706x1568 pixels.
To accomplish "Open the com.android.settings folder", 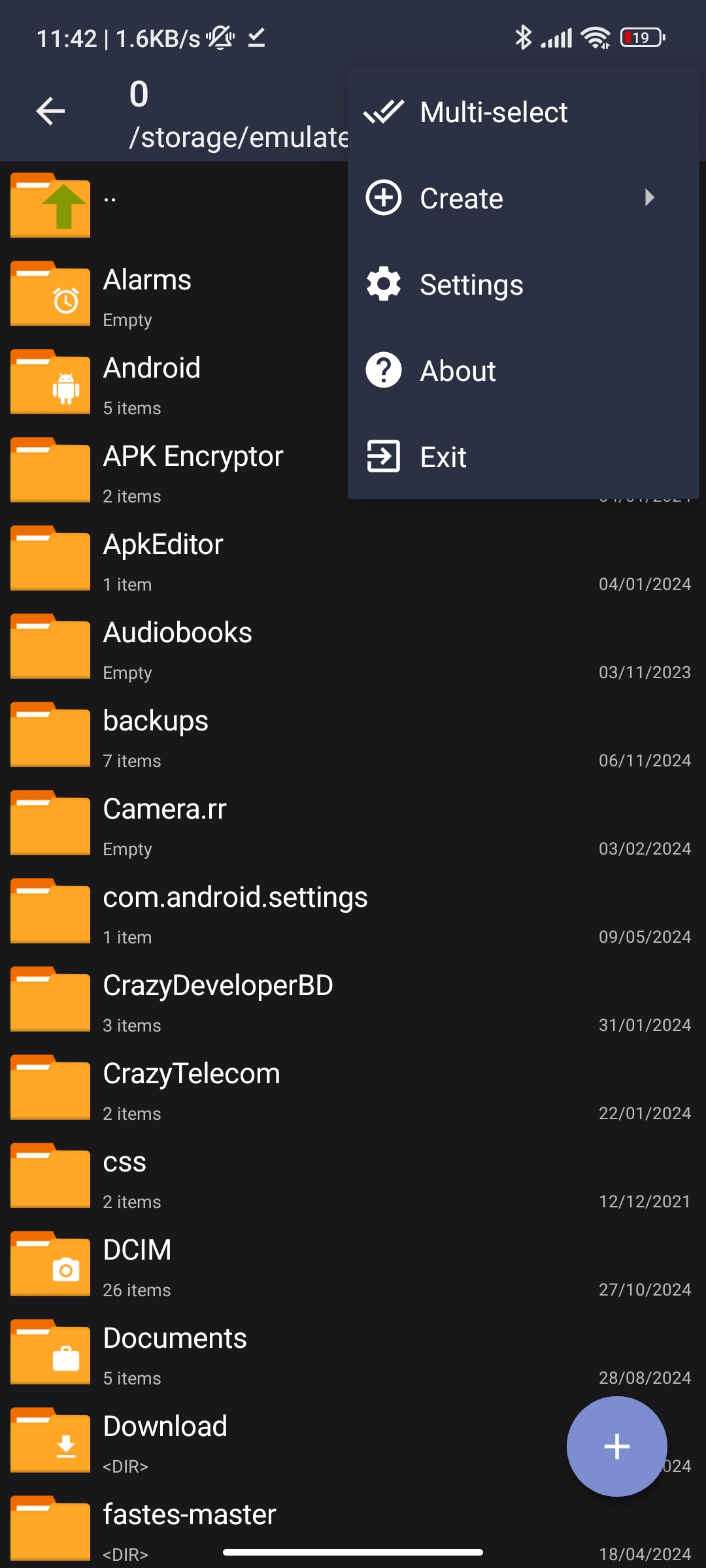I will pyautogui.click(x=353, y=911).
